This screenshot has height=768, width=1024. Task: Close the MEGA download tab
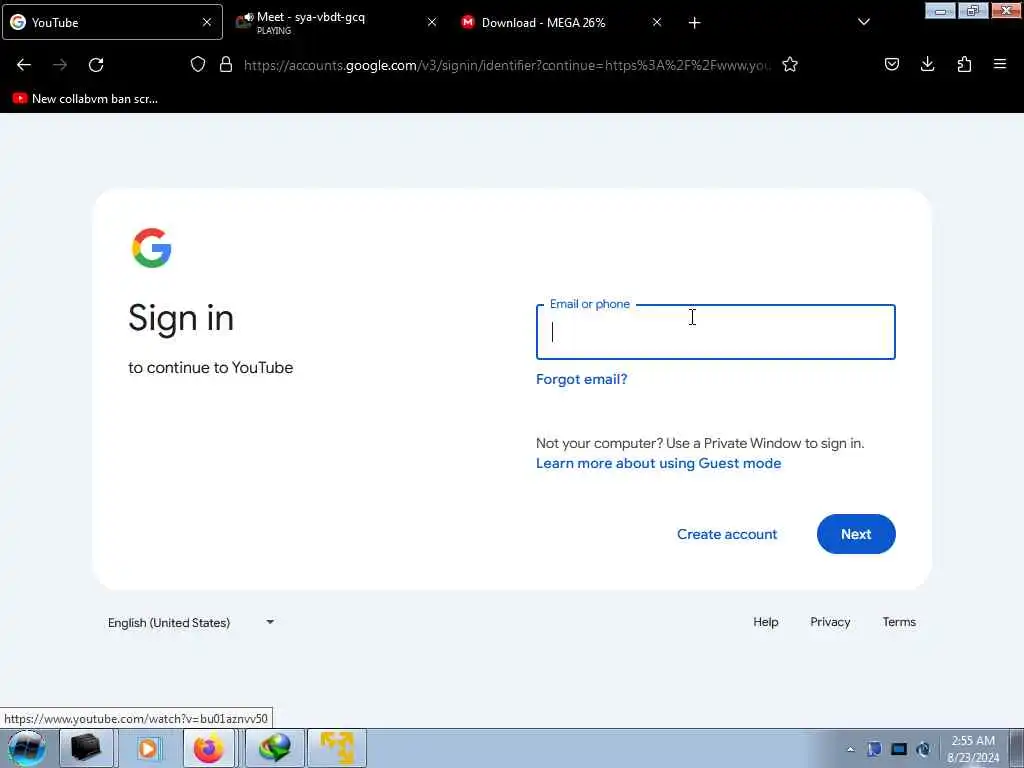(657, 22)
